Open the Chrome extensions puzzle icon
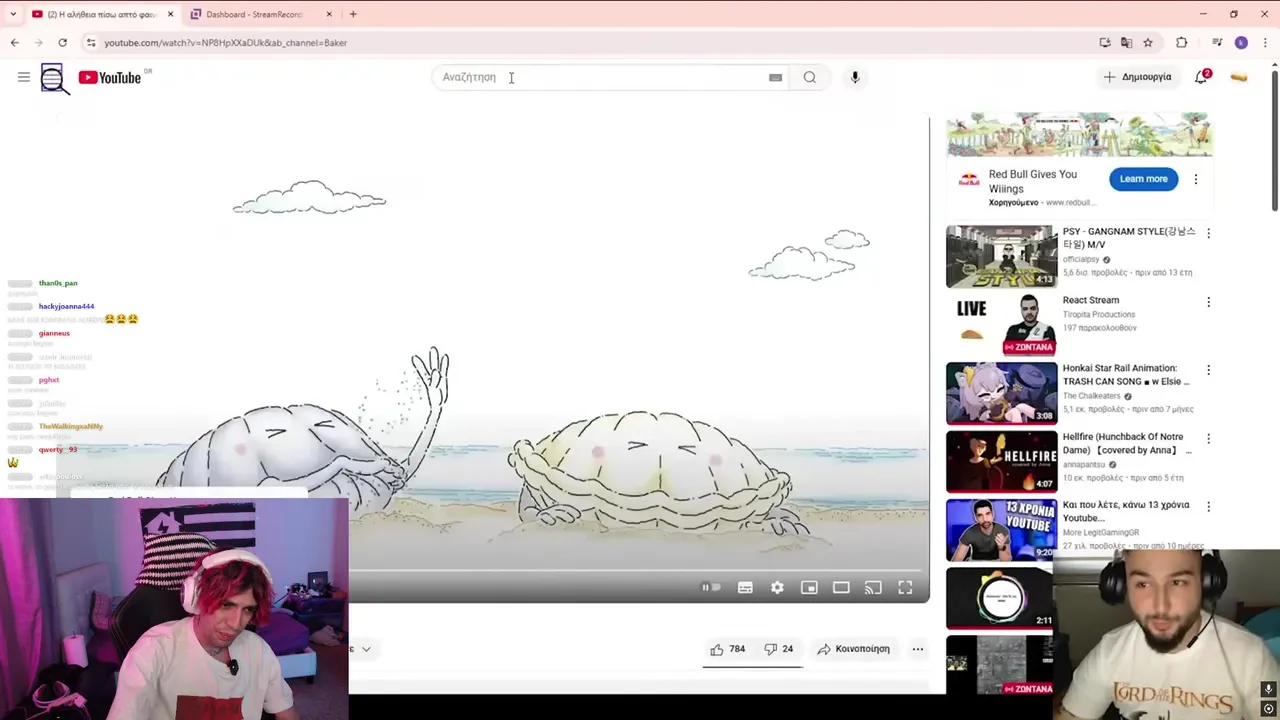Screen dimensions: 1280x720 [x=1182, y=42]
